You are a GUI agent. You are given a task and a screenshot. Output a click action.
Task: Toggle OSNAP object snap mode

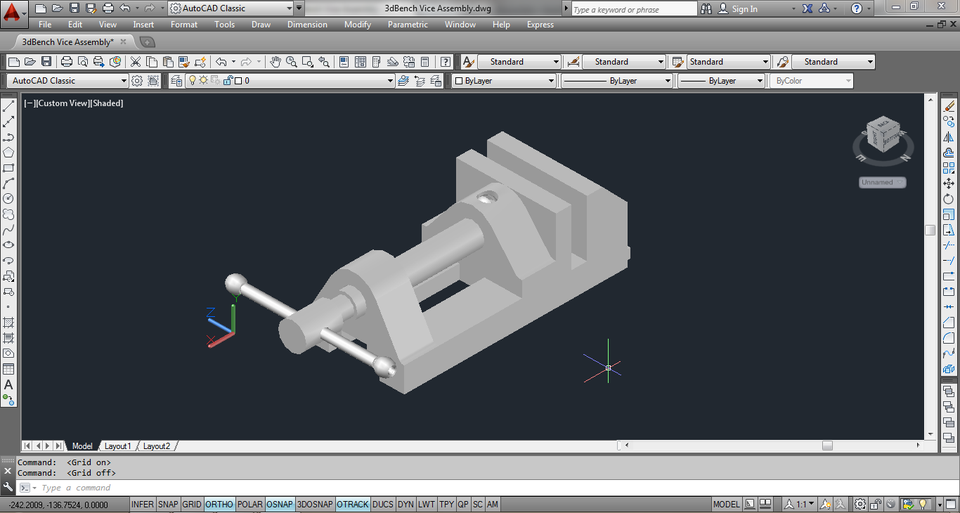280,505
